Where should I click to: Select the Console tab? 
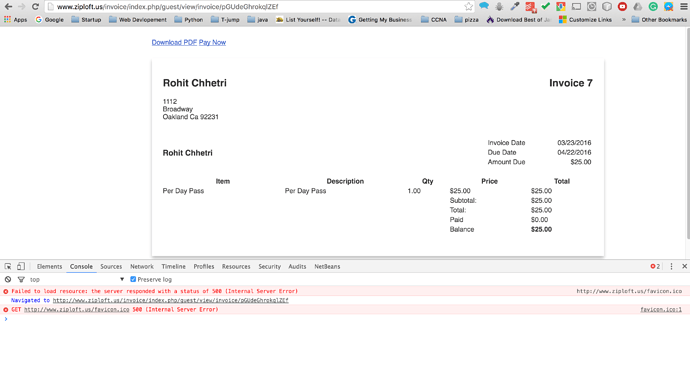(x=81, y=267)
